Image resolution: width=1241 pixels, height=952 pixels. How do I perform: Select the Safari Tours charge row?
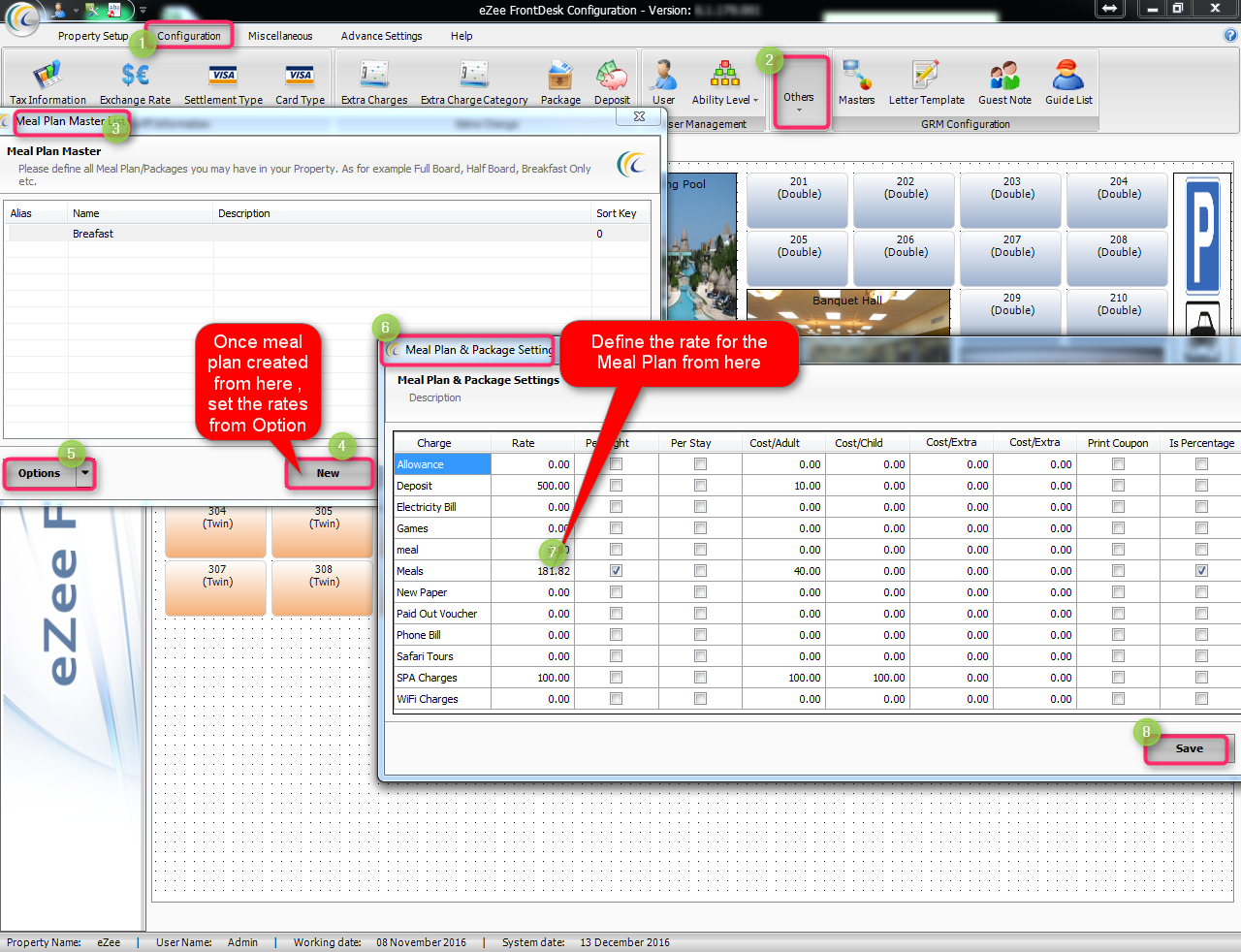(x=442, y=656)
